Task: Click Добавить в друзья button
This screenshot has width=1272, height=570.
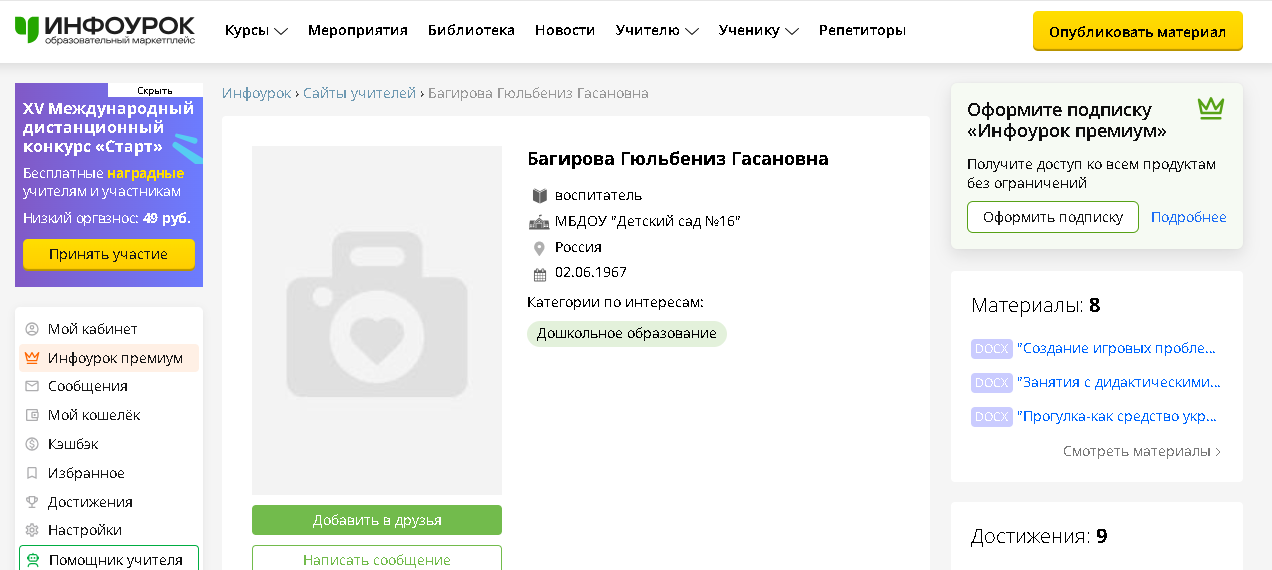Action: click(x=377, y=520)
